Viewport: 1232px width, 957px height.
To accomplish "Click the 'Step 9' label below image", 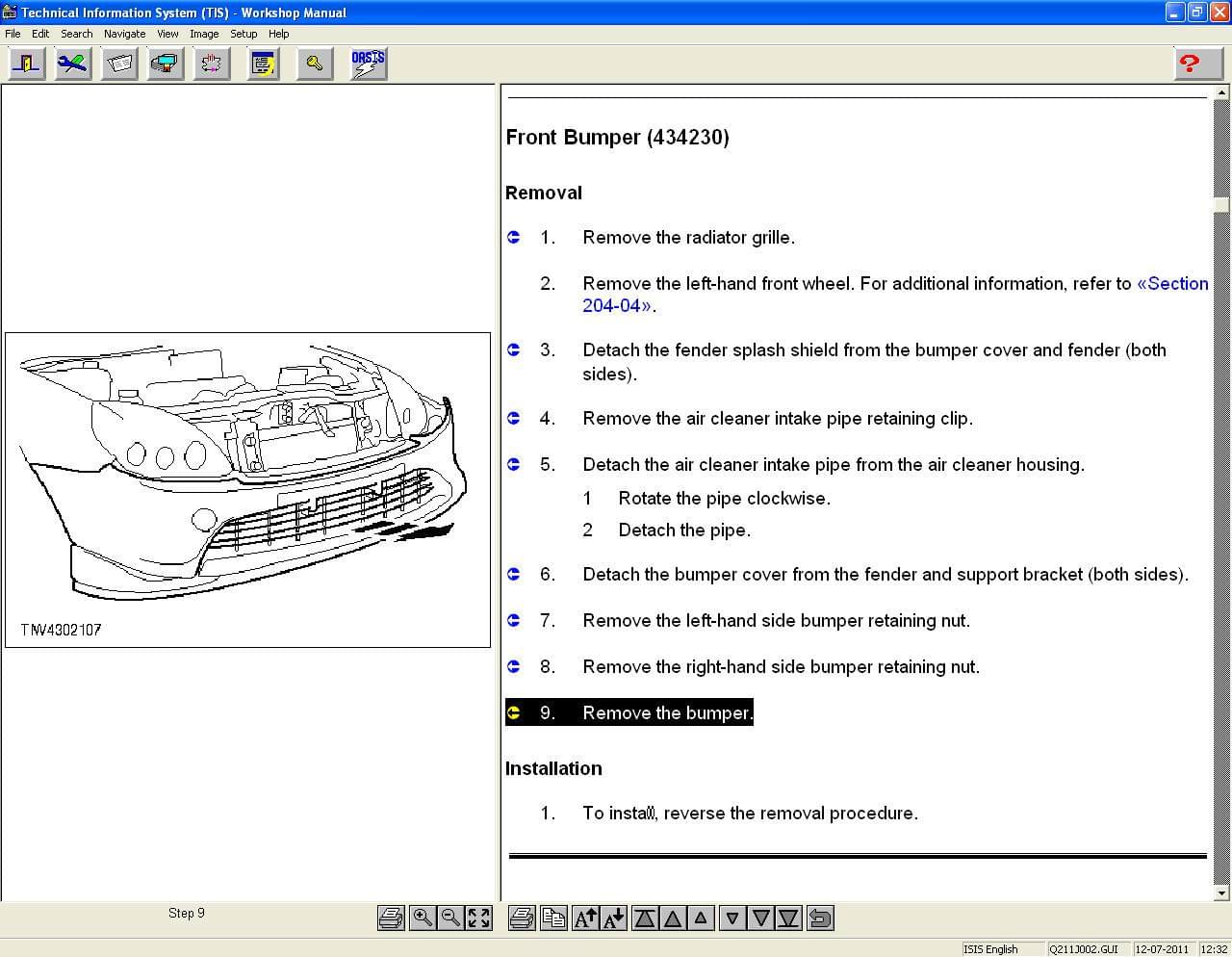I will (x=187, y=913).
